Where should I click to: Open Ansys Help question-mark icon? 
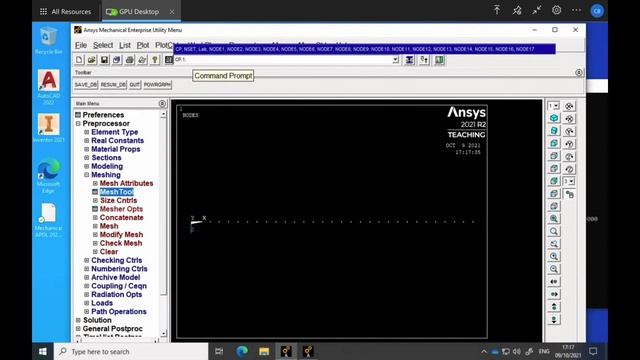point(155,60)
